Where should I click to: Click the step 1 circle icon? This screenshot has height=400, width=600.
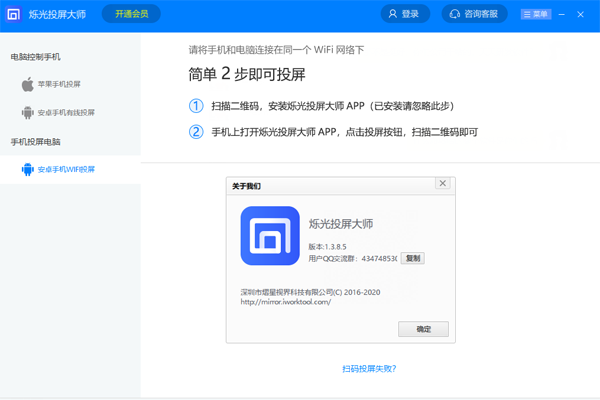(196, 106)
